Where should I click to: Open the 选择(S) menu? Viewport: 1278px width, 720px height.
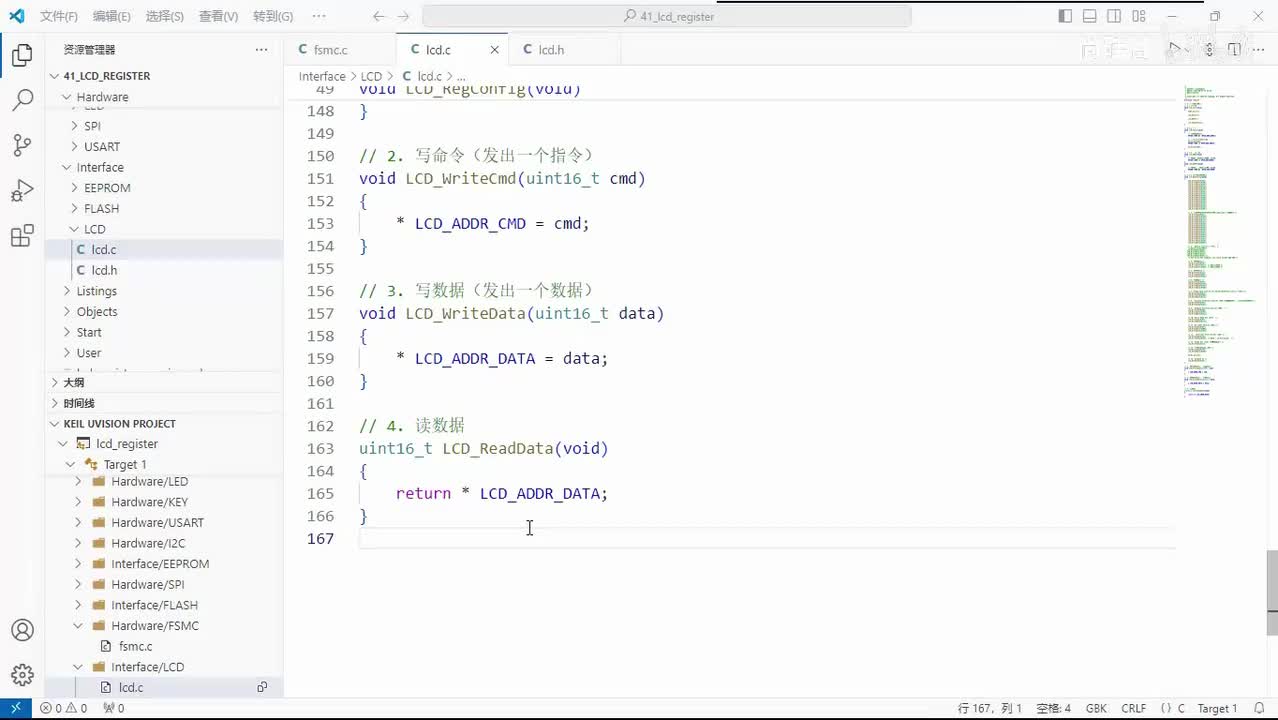click(164, 16)
